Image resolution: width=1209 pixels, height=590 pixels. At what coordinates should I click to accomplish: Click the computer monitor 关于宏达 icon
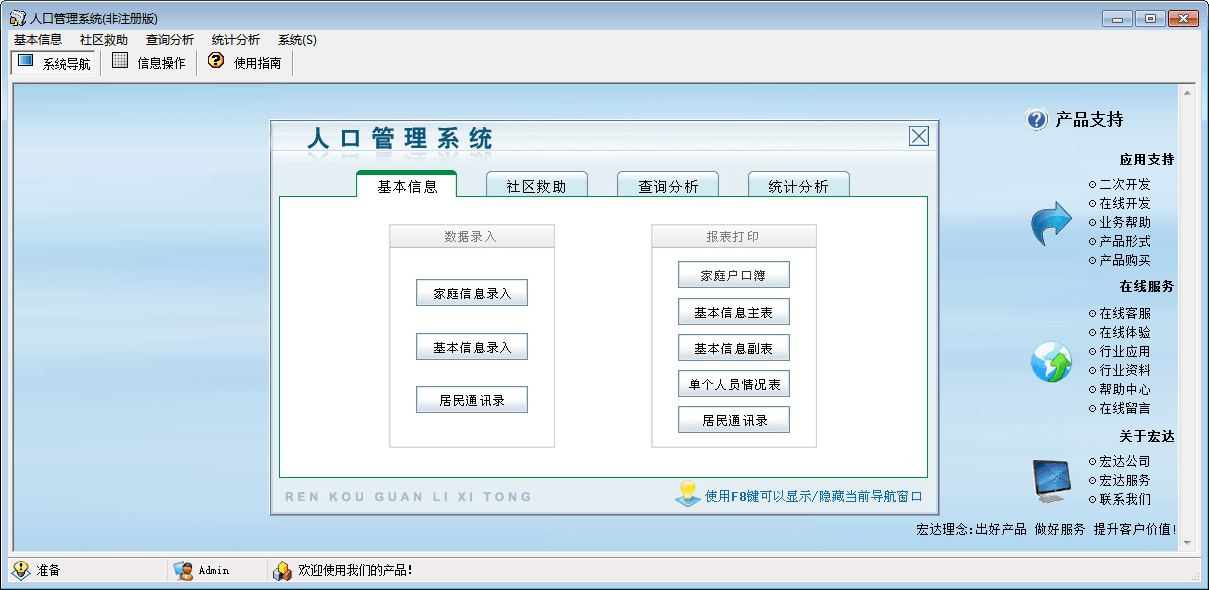pyautogui.click(x=1052, y=479)
